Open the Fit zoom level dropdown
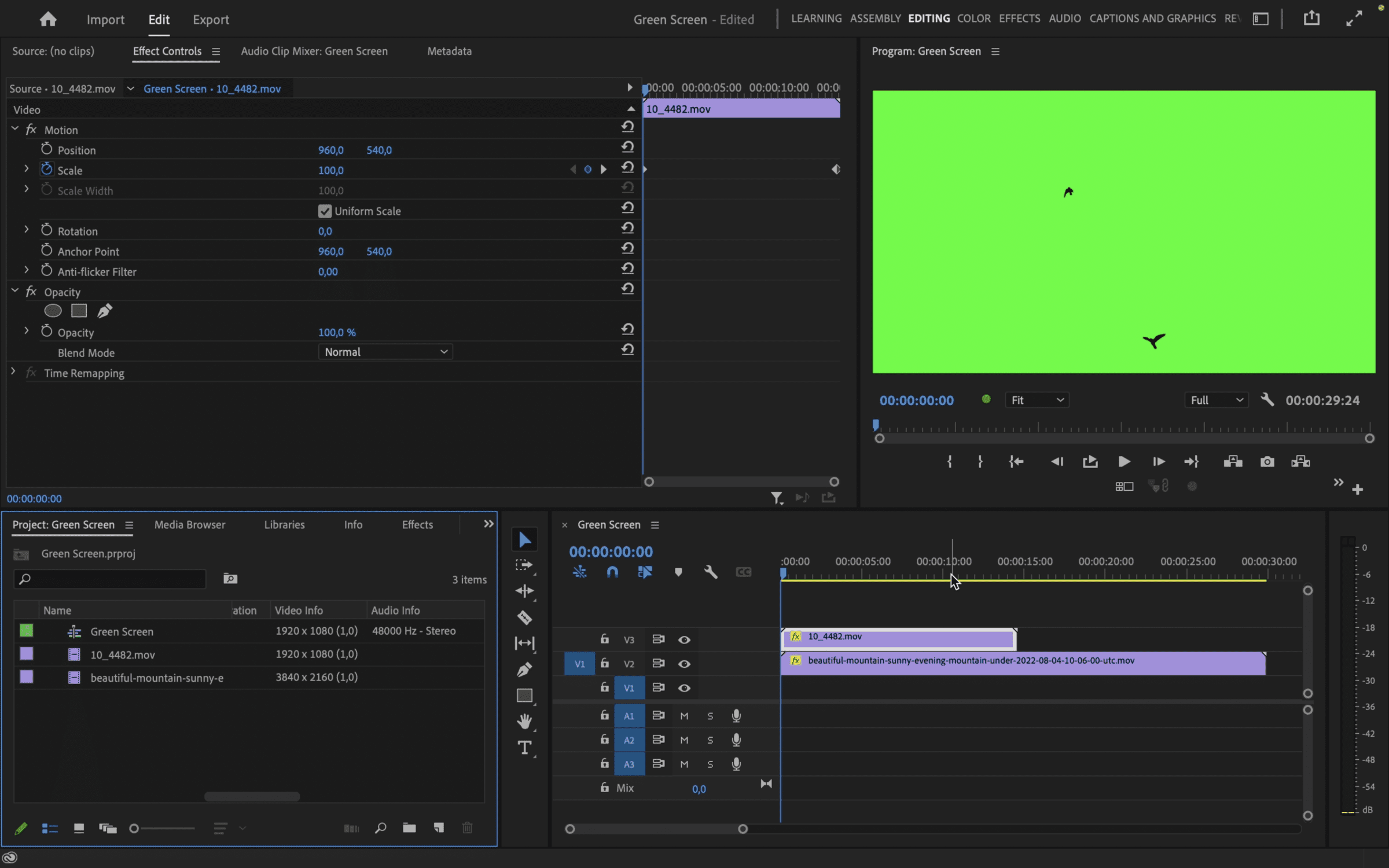 coord(1037,400)
